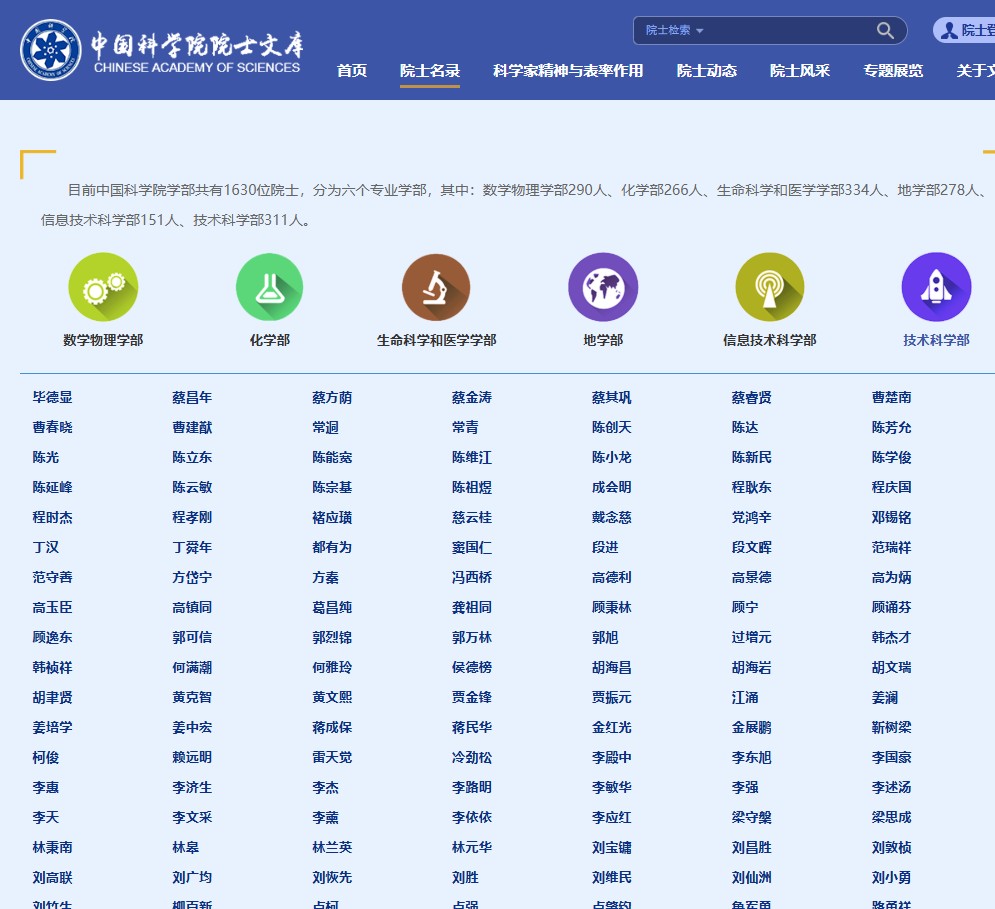This screenshot has height=909, width=995.
Task: Open the 院士风采 menu item
Action: pos(799,71)
